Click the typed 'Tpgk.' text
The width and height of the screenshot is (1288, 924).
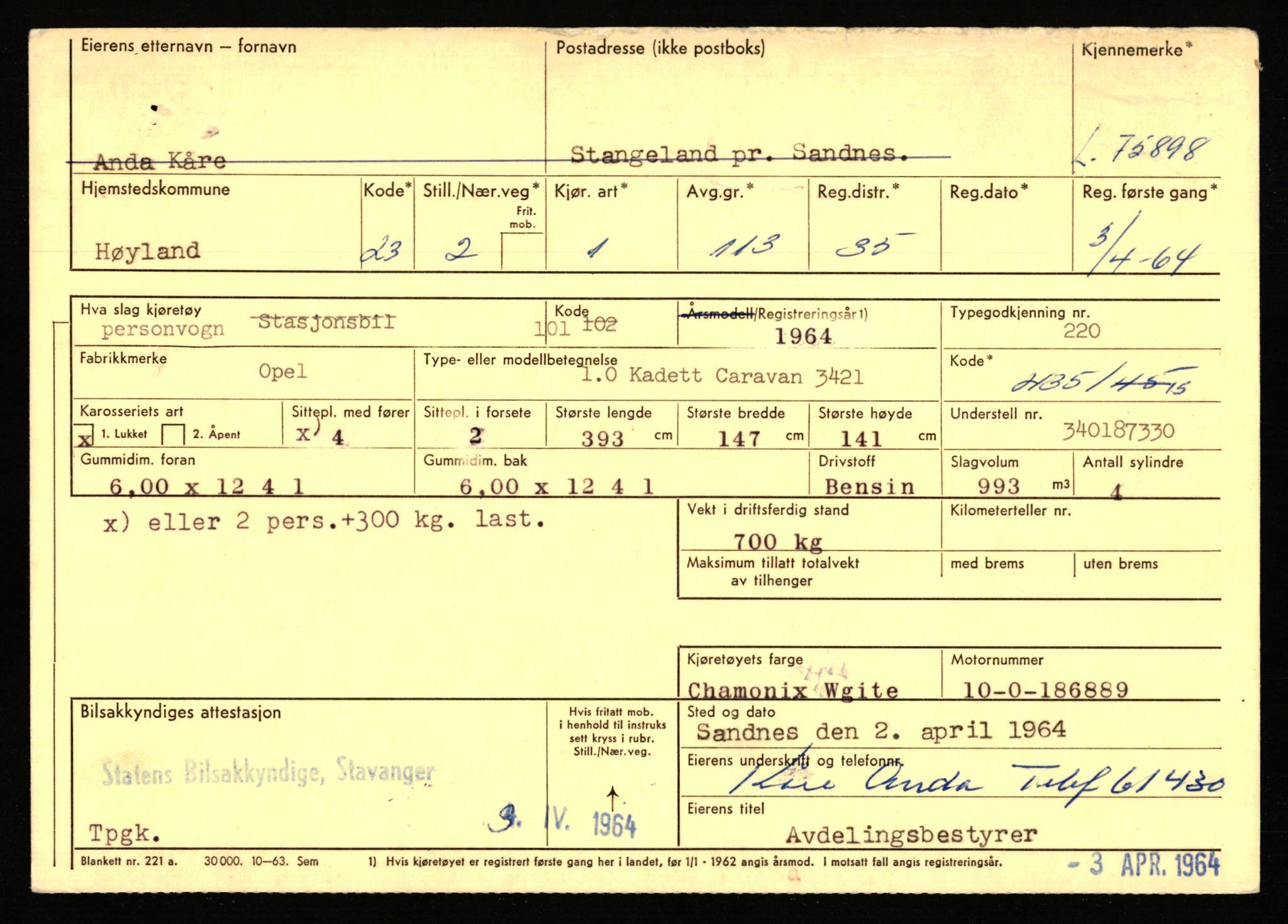point(125,834)
